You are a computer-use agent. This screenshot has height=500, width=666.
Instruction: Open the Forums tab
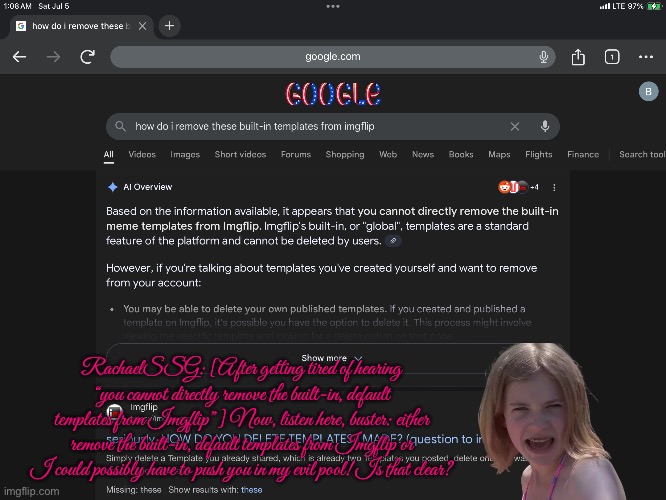[x=296, y=155]
